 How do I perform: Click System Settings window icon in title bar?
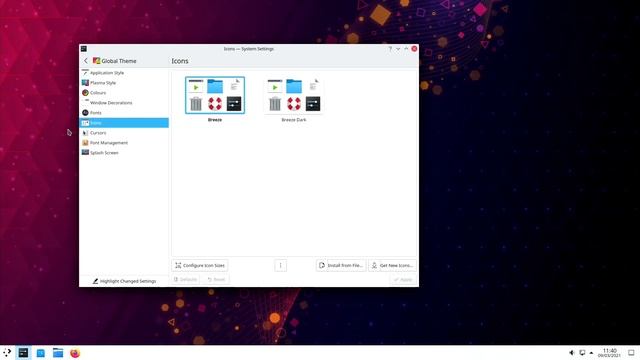tap(84, 49)
